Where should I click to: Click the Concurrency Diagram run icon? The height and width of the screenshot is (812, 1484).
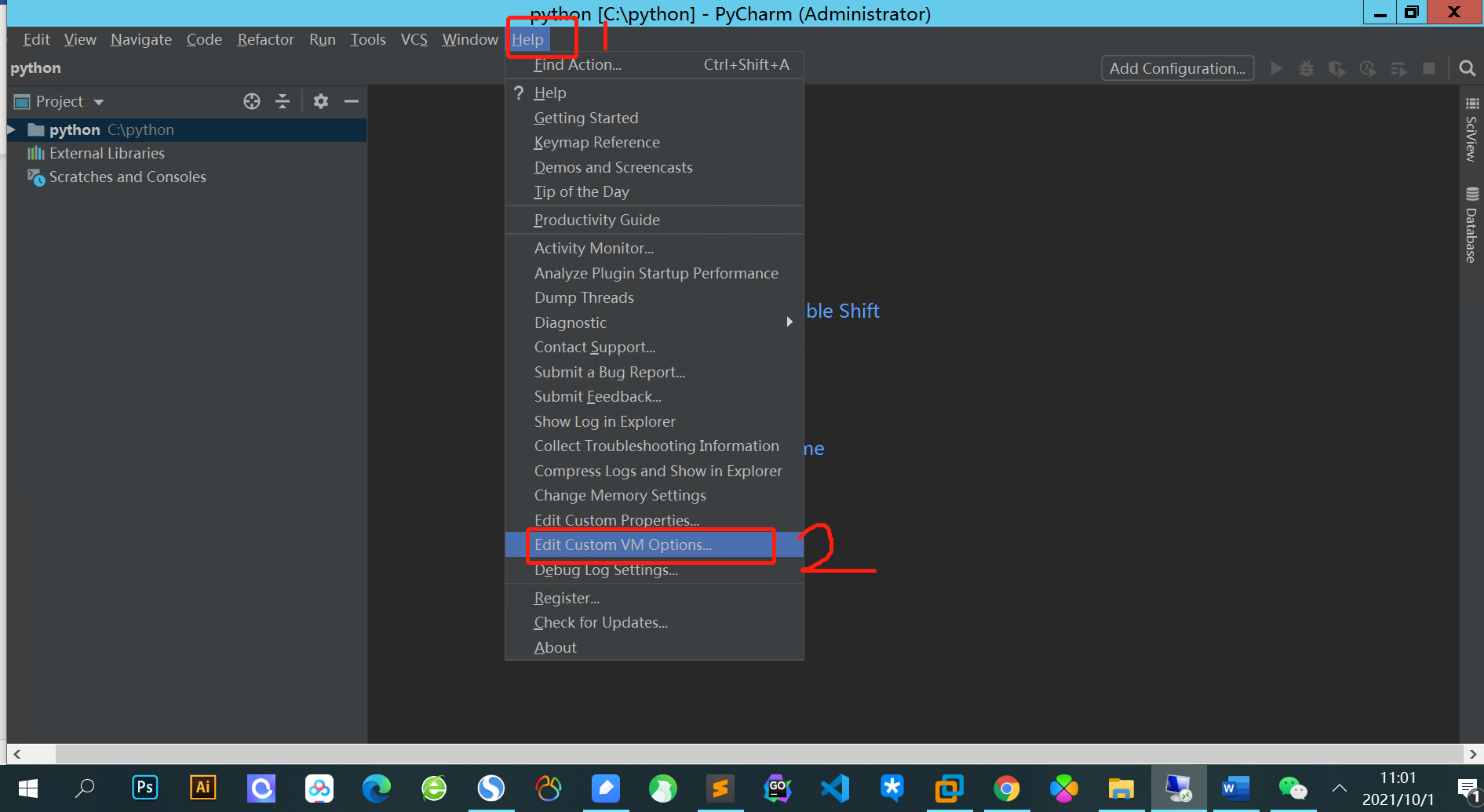[x=1398, y=68]
